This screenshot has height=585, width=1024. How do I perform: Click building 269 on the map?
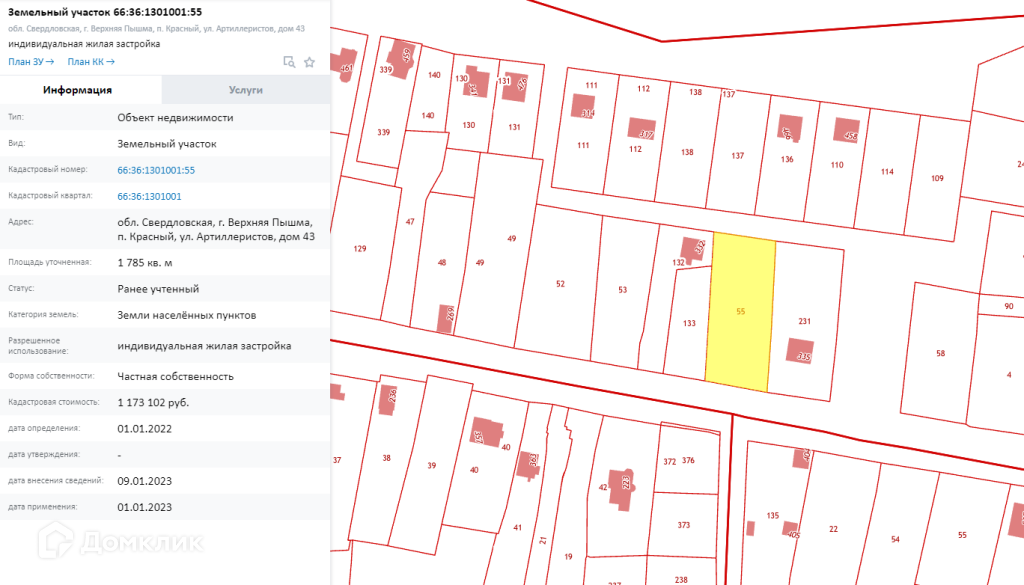coord(446,319)
